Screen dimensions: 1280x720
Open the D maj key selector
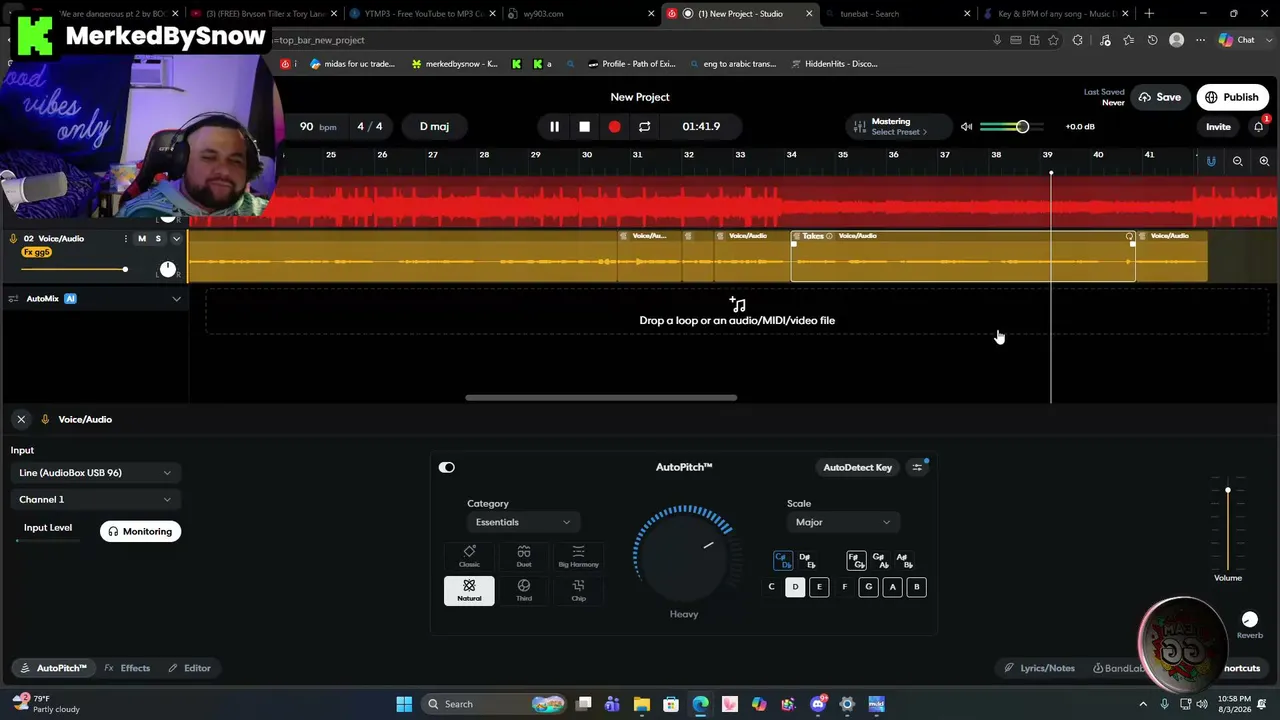click(x=434, y=127)
